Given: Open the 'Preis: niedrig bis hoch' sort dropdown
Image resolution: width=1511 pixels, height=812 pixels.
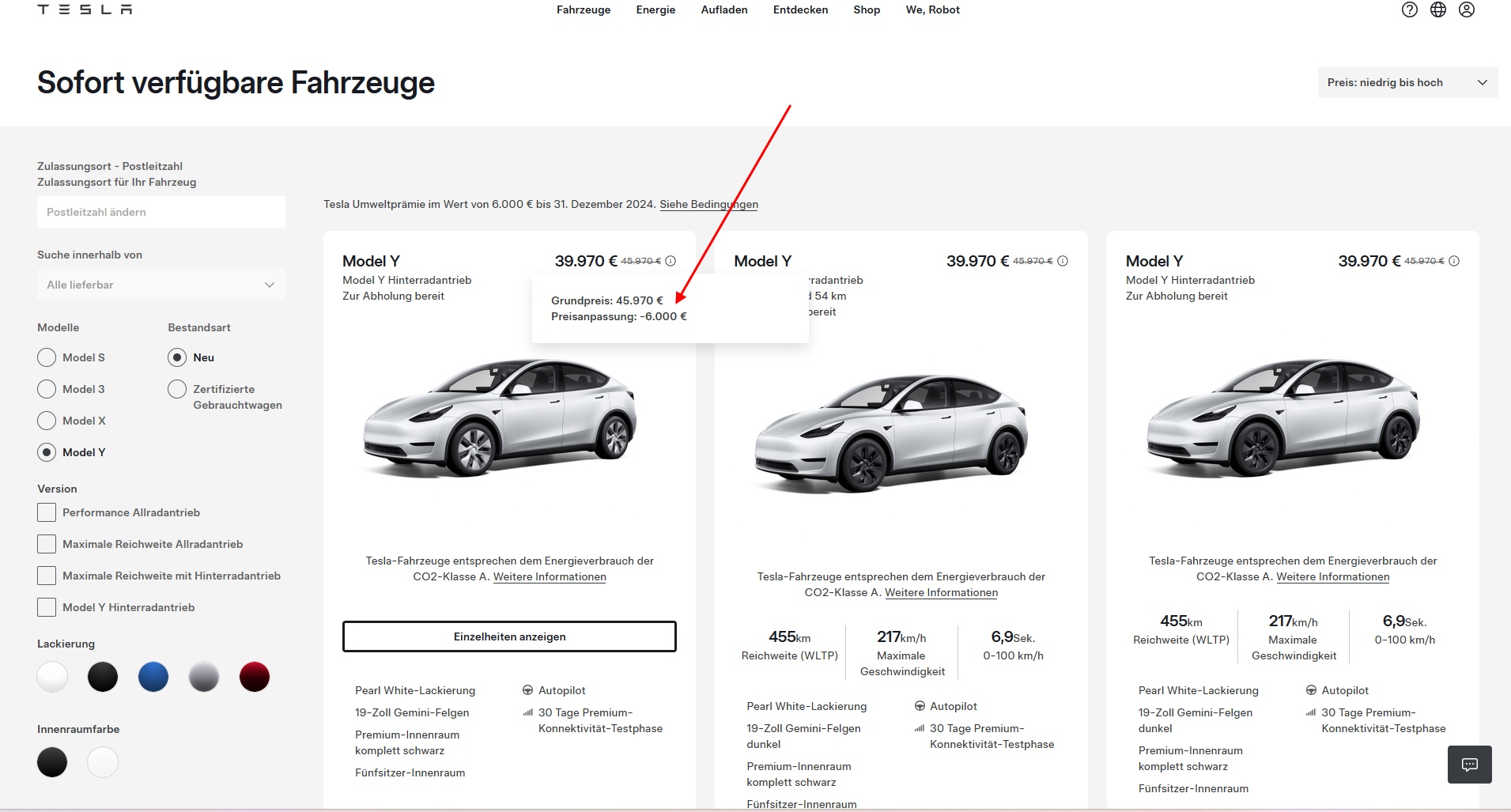Looking at the screenshot, I should (x=1407, y=82).
